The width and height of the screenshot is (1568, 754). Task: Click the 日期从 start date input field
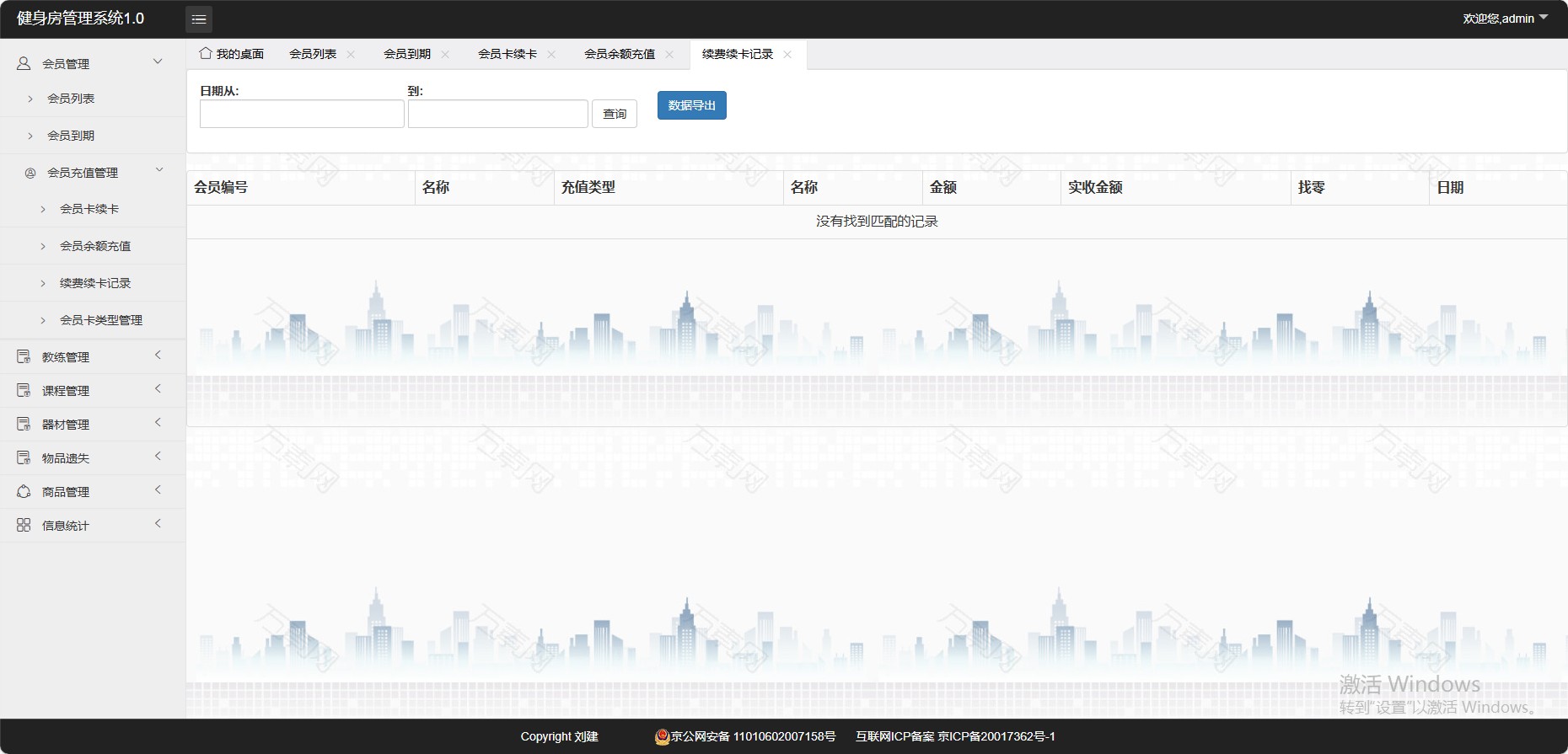click(x=302, y=114)
